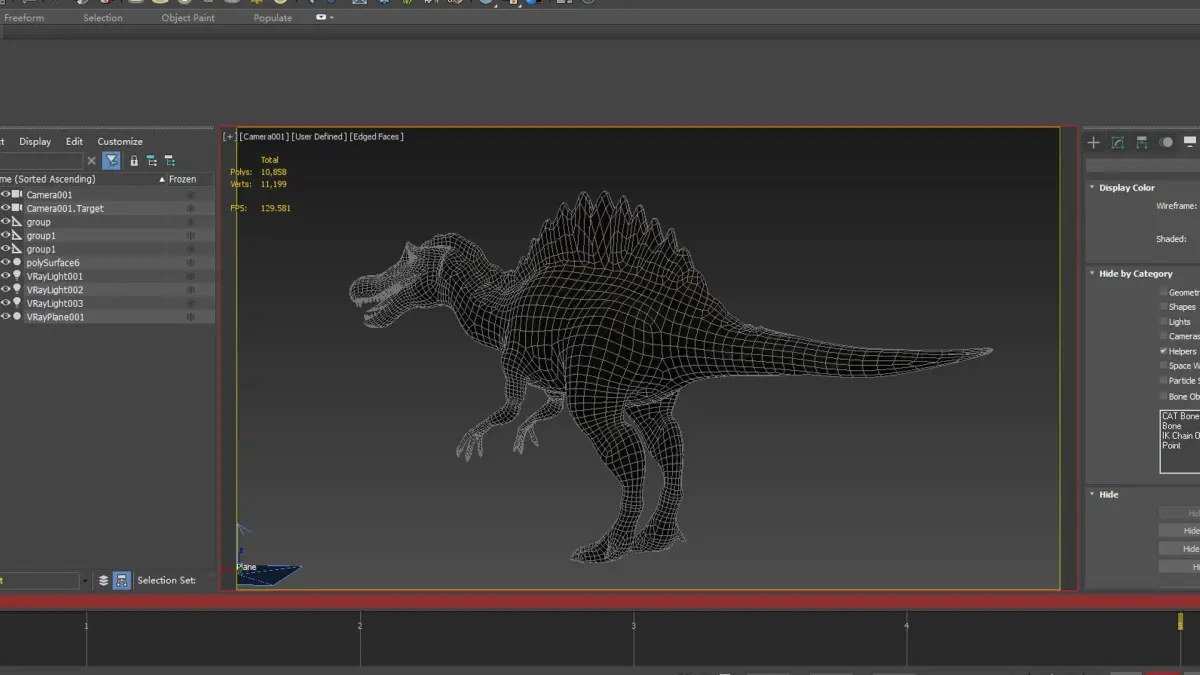Viewport: 1200px width, 675px height.
Task: Switch to the Display command panel tab
Action: coord(1190,143)
